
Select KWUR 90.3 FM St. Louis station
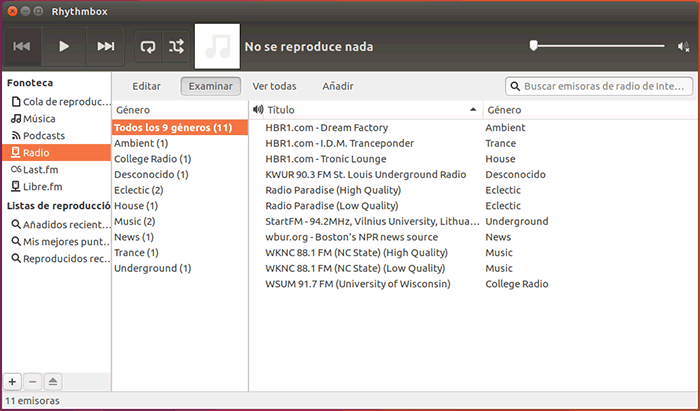point(473,174)
